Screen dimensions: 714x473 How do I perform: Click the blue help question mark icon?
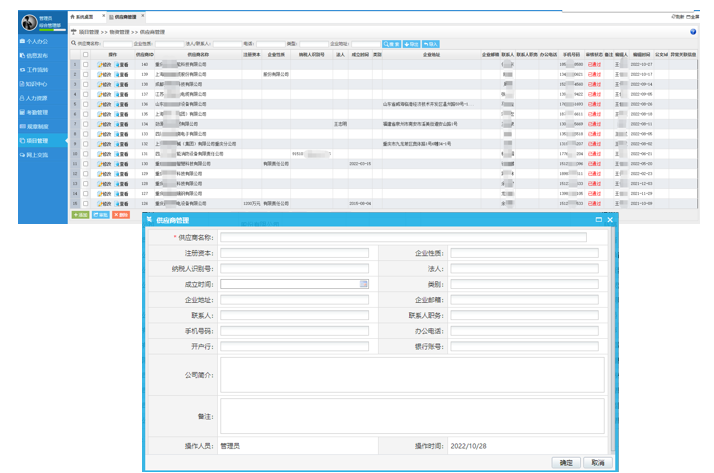(693, 32)
